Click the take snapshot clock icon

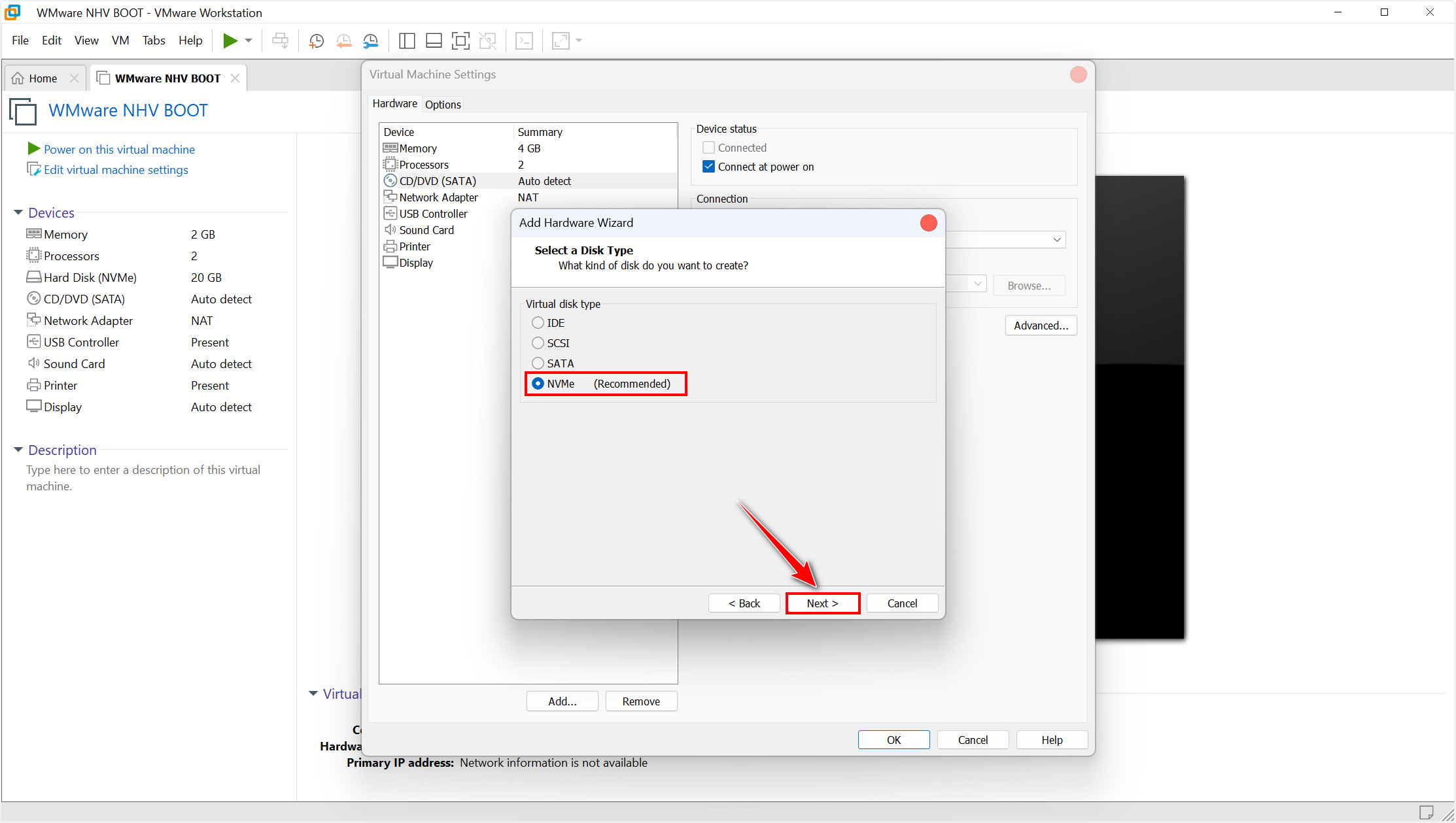(x=317, y=41)
